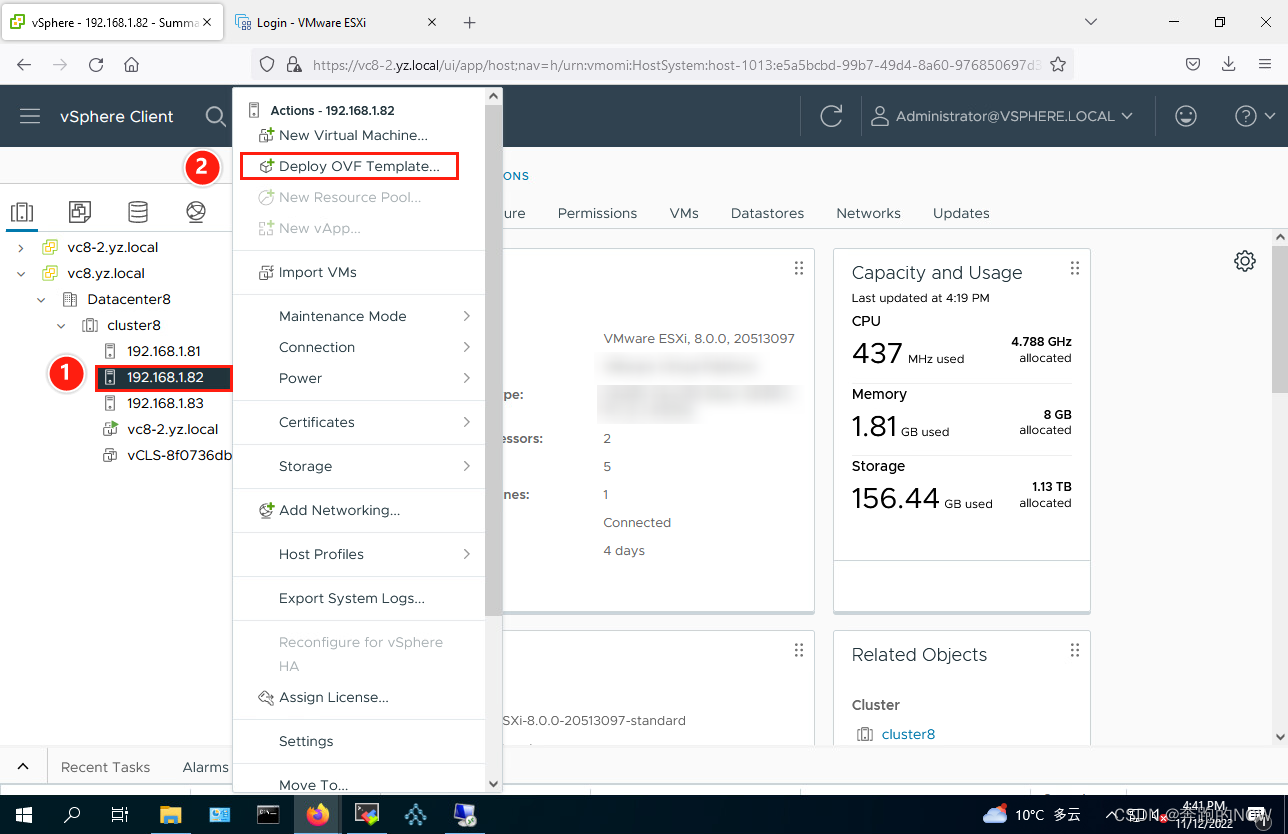The height and width of the screenshot is (834, 1288).
Task: Collapse the vc8.yz.local vCenter node
Action: click(x=21, y=273)
